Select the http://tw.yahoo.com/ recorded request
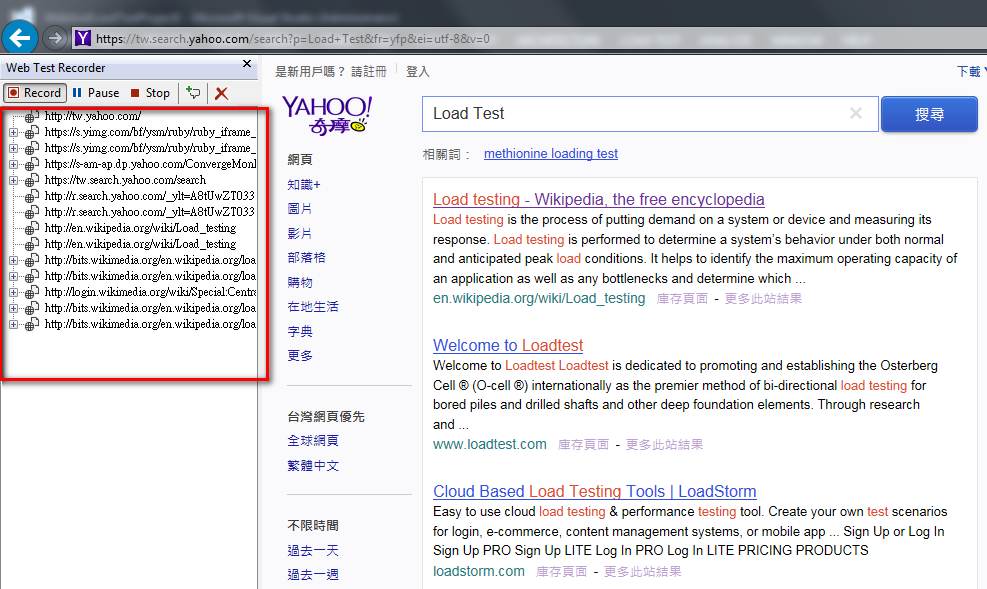This screenshot has width=987, height=589. tap(93, 116)
